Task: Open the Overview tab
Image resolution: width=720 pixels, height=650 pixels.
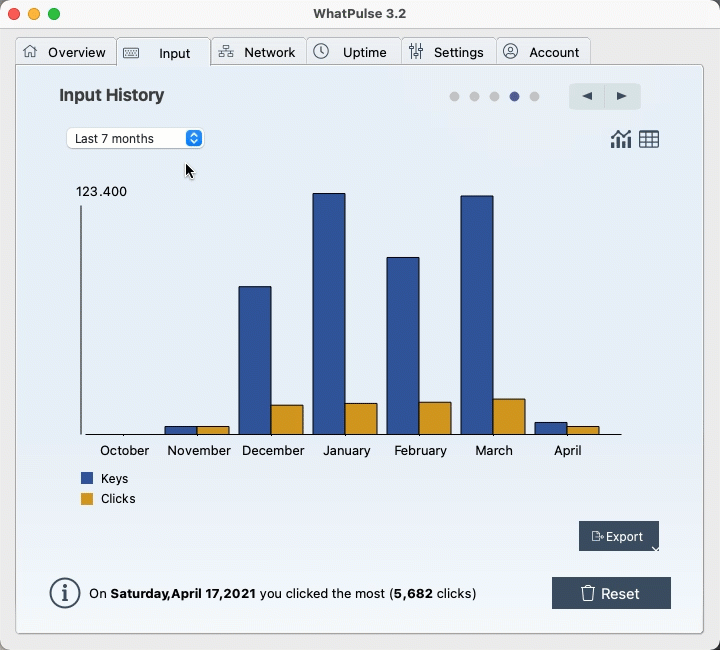Action: click(65, 52)
